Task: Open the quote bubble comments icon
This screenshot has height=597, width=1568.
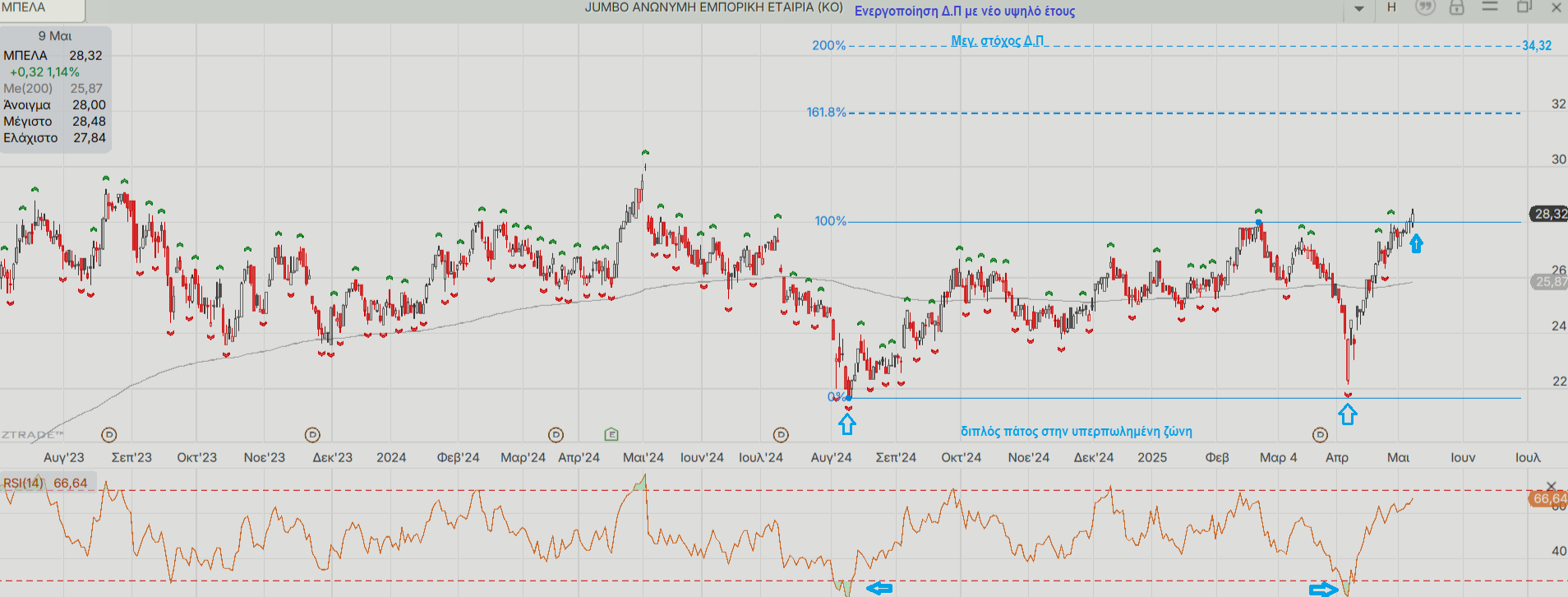Action: [x=1425, y=7]
